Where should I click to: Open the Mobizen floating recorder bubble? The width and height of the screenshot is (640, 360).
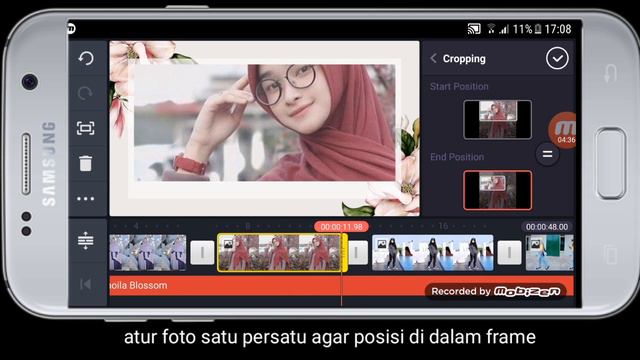point(563,130)
